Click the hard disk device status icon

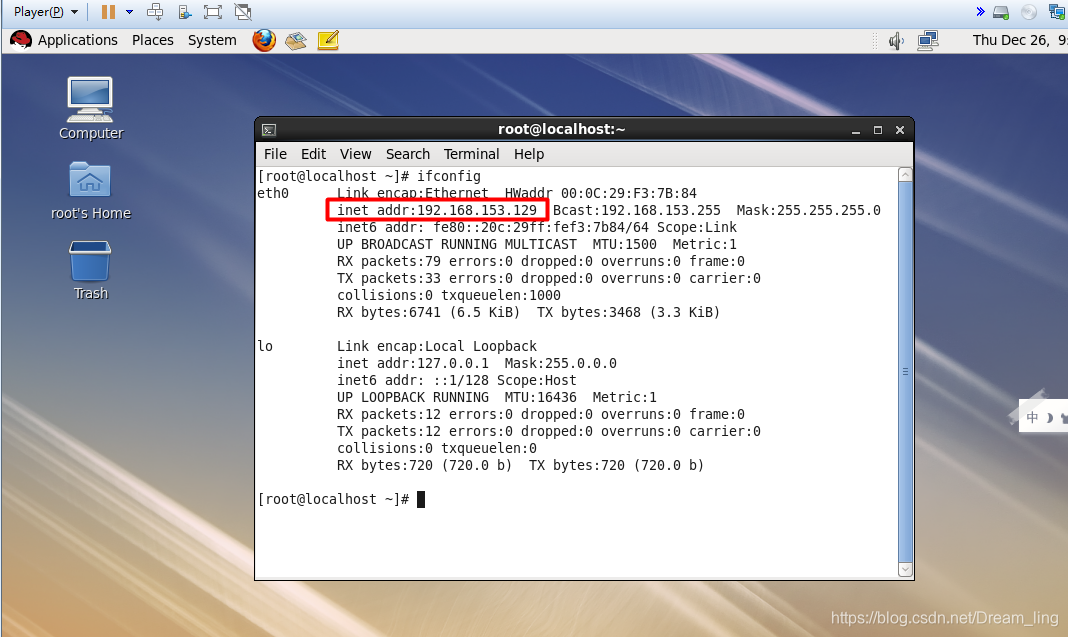point(1001,11)
